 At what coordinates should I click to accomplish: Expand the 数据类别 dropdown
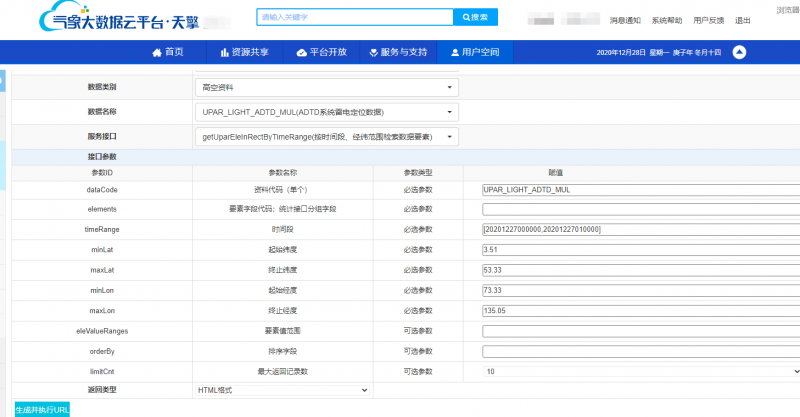point(326,87)
